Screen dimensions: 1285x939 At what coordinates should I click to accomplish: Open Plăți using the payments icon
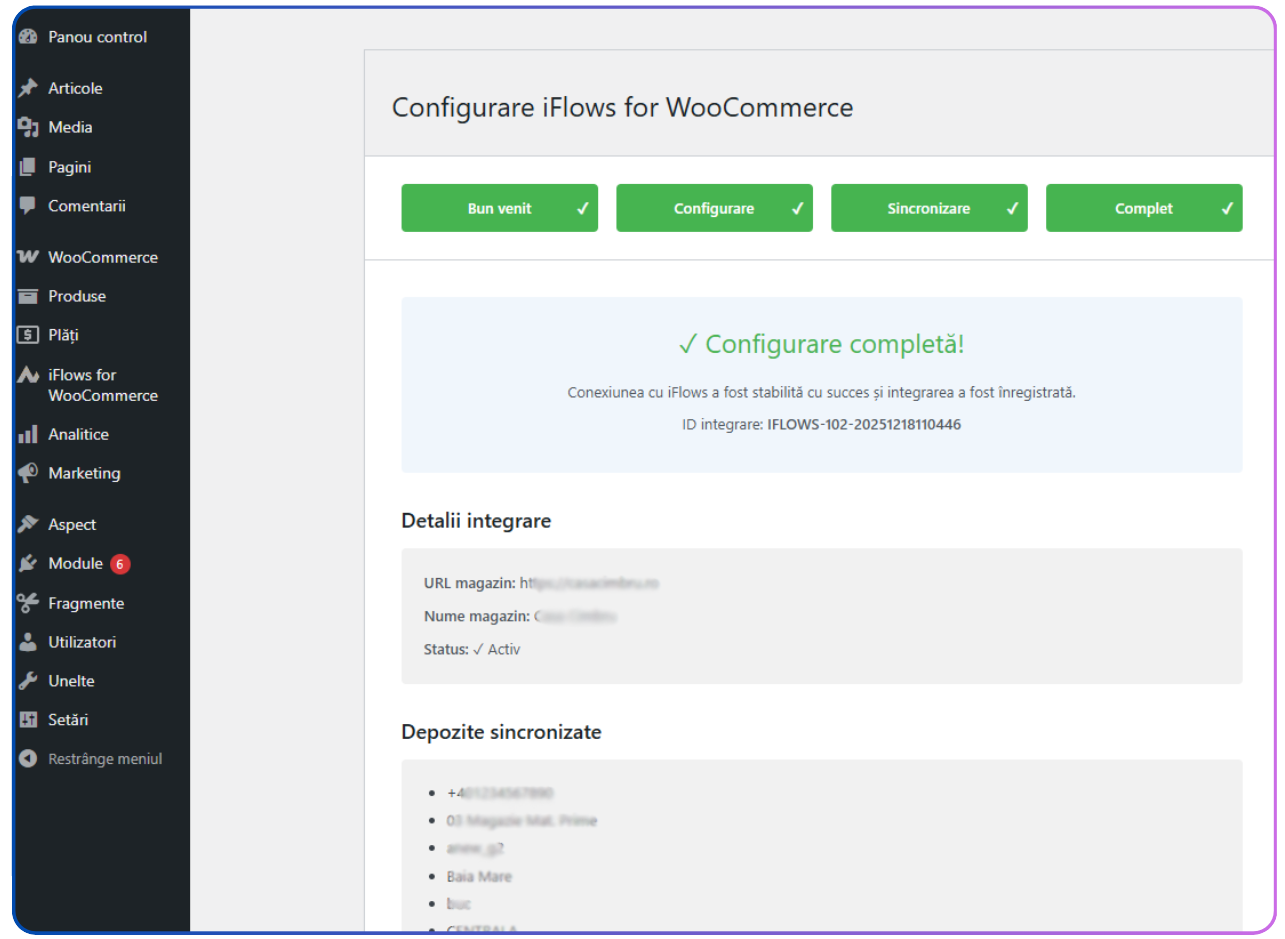click(x=29, y=335)
